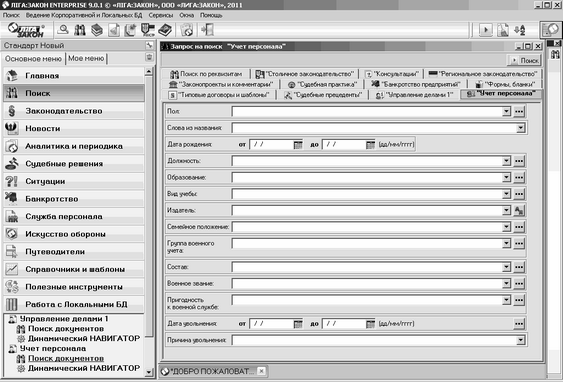Click the sidebar scrollbar down arrow
This screenshot has width=563, height=382.
(x=149, y=372)
